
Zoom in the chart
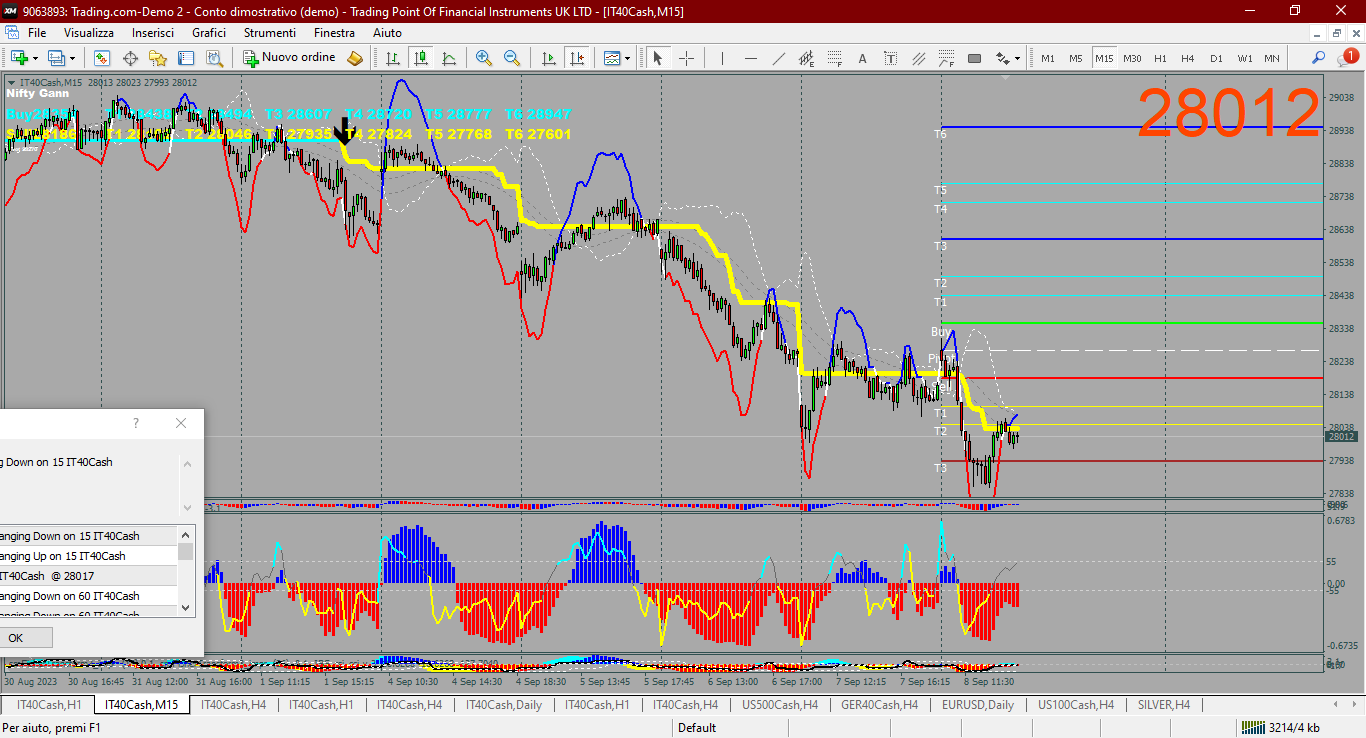click(484, 58)
